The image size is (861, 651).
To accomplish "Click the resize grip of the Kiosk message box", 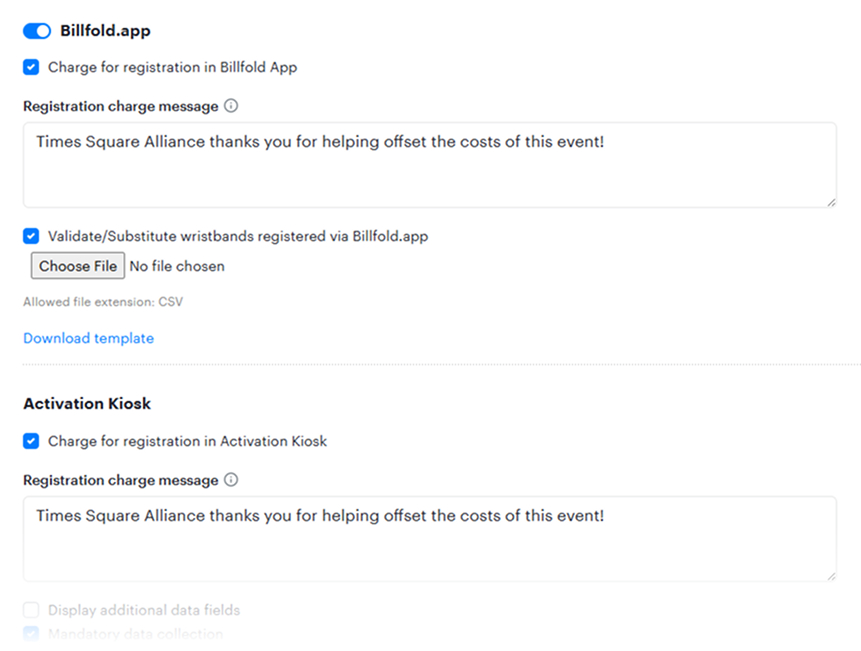I will (x=832, y=577).
